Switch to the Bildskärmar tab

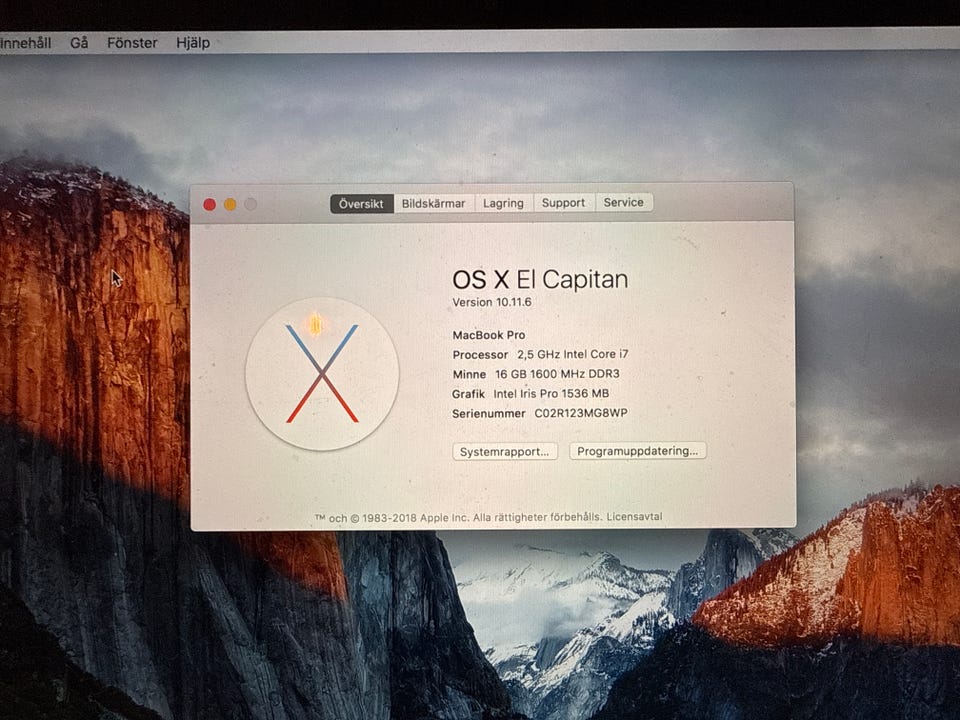click(433, 204)
